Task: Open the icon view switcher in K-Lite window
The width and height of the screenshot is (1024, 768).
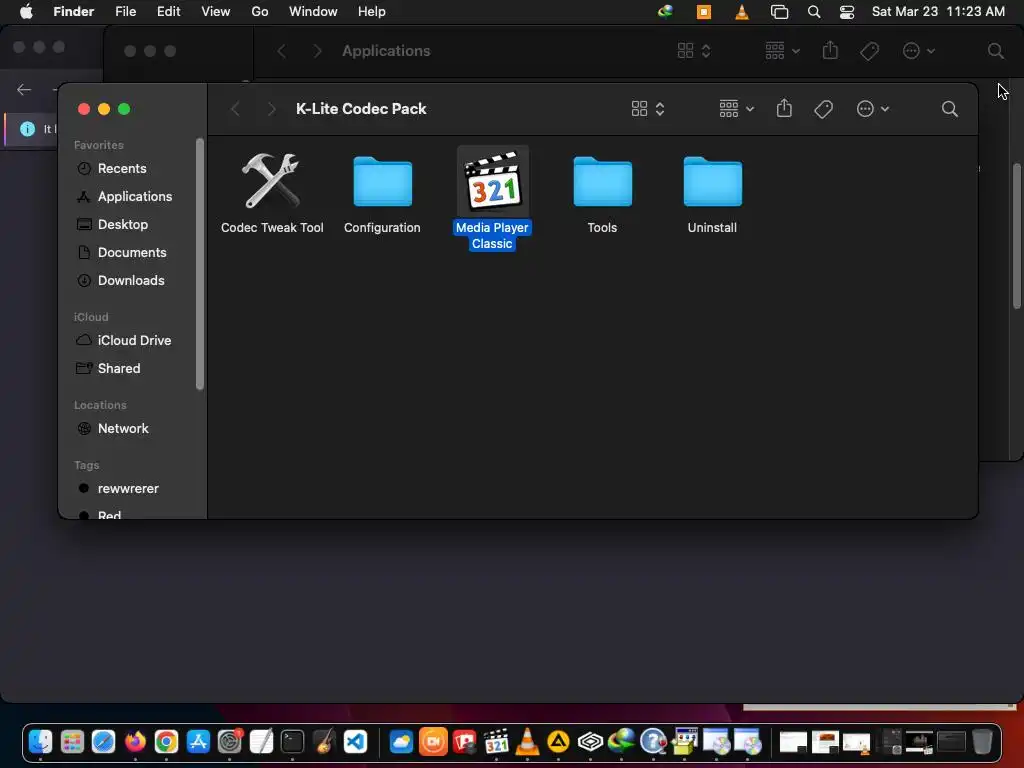Action: pyautogui.click(x=648, y=109)
